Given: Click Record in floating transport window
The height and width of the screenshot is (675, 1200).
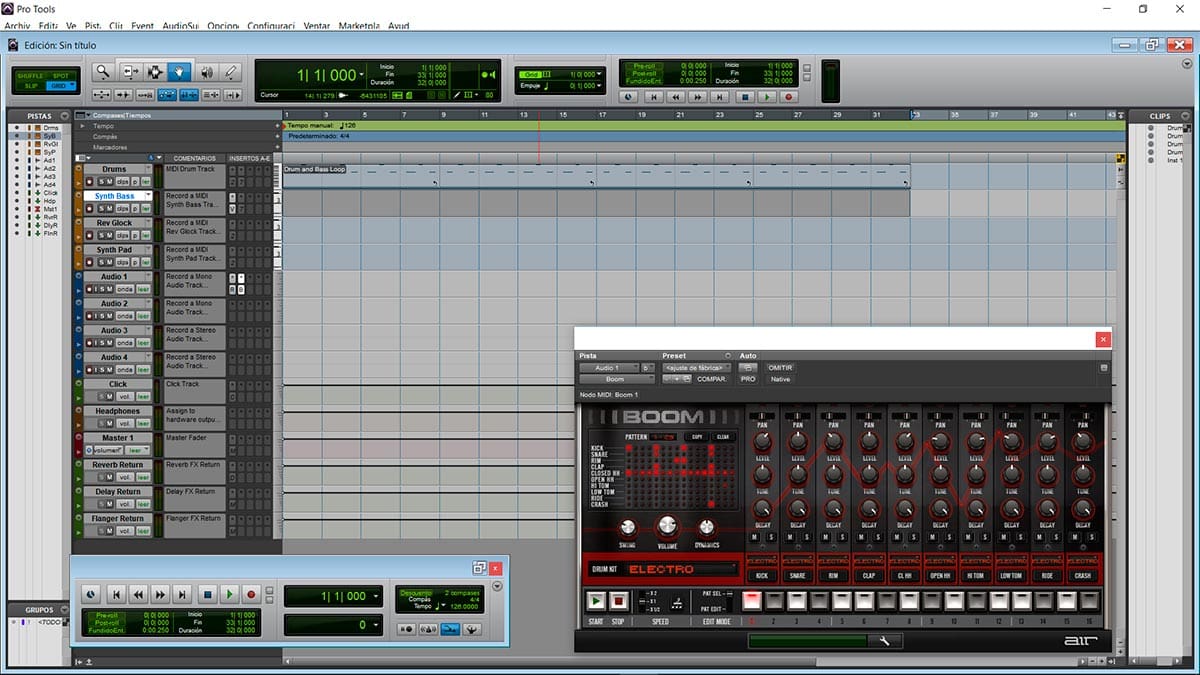Looking at the screenshot, I should (x=251, y=594).
